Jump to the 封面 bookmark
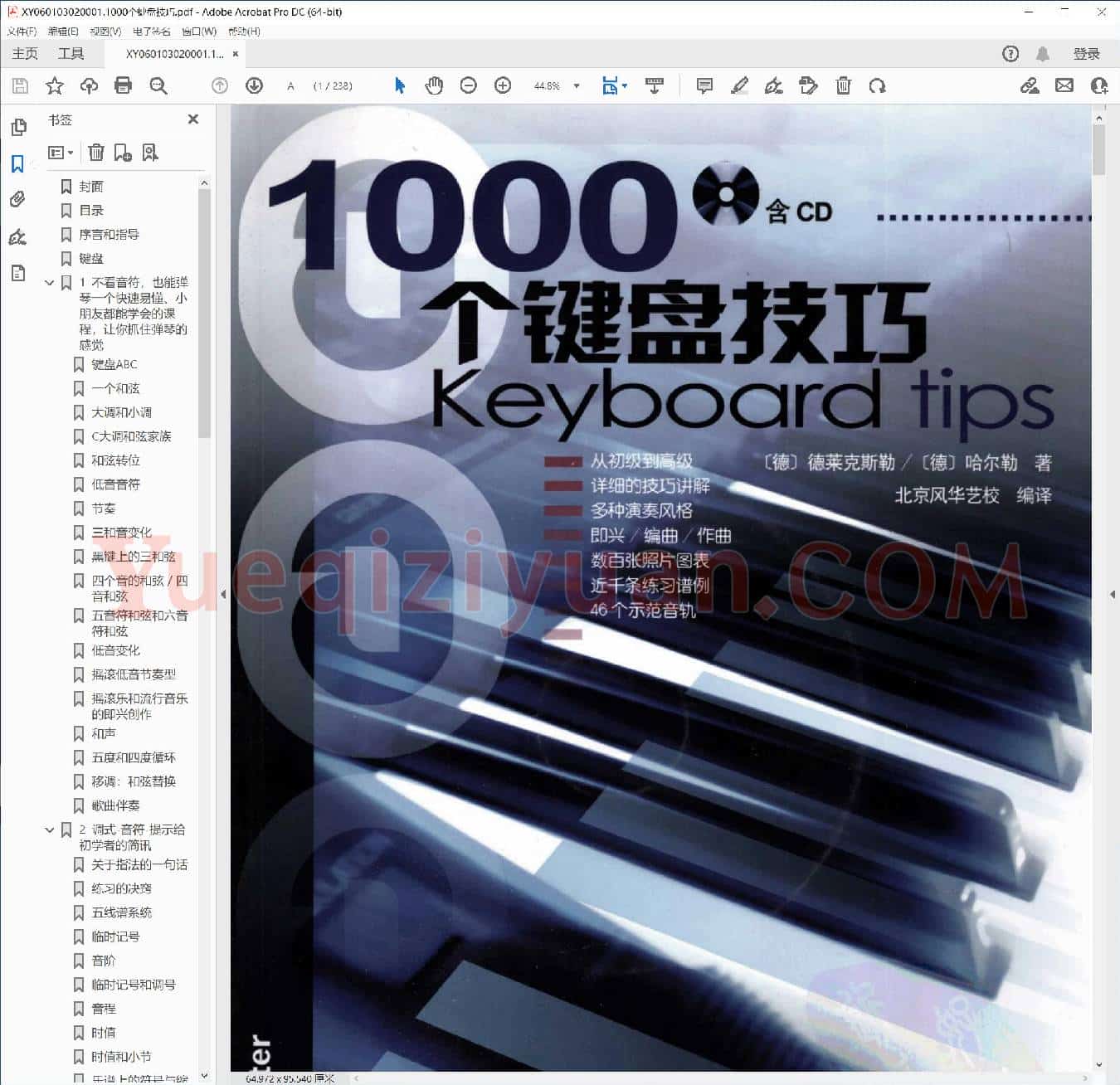The height and width of the screenshot is (1085, 1120). tap(91, 187)
